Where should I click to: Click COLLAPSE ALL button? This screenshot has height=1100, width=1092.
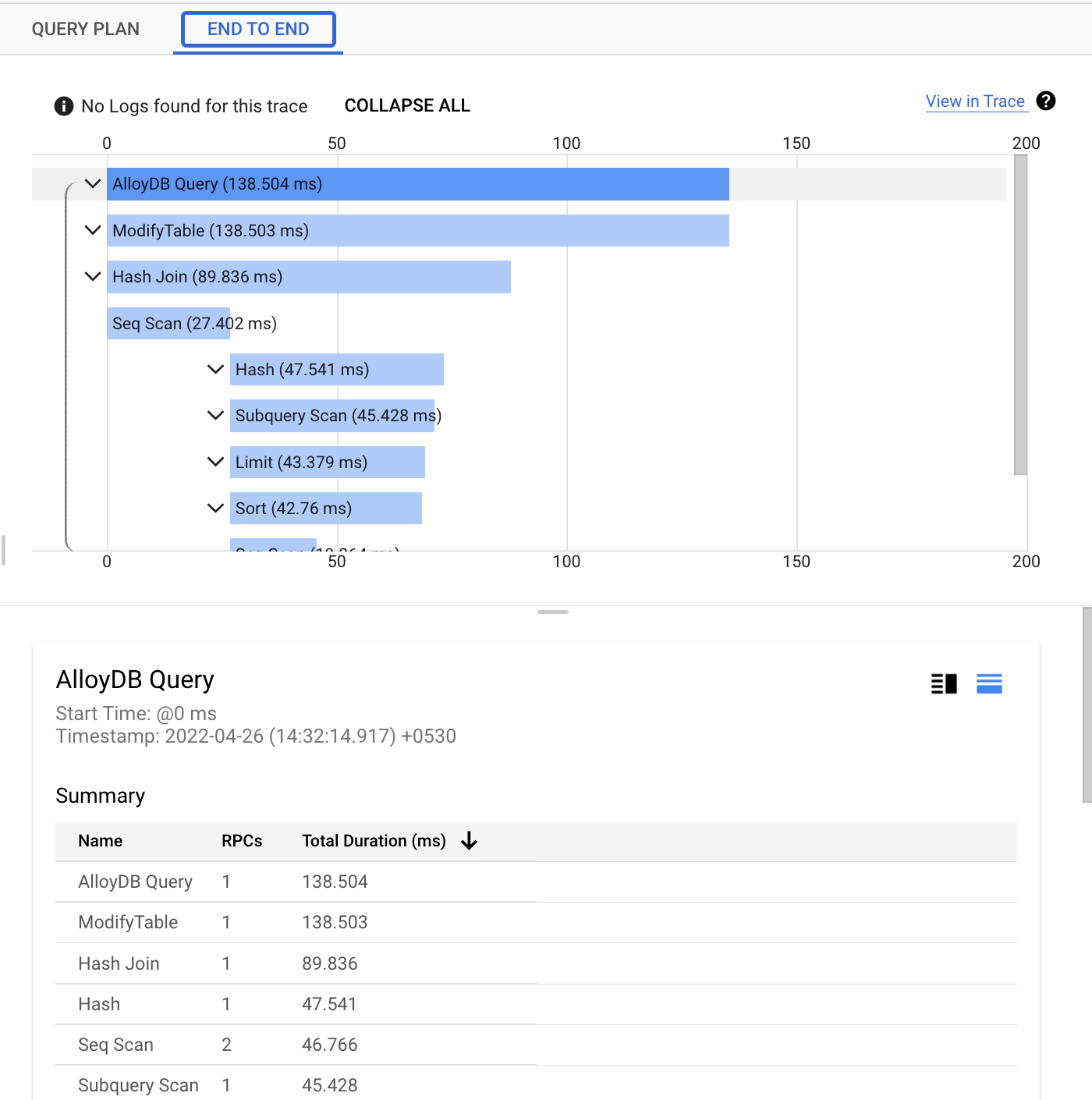[407, 105]
